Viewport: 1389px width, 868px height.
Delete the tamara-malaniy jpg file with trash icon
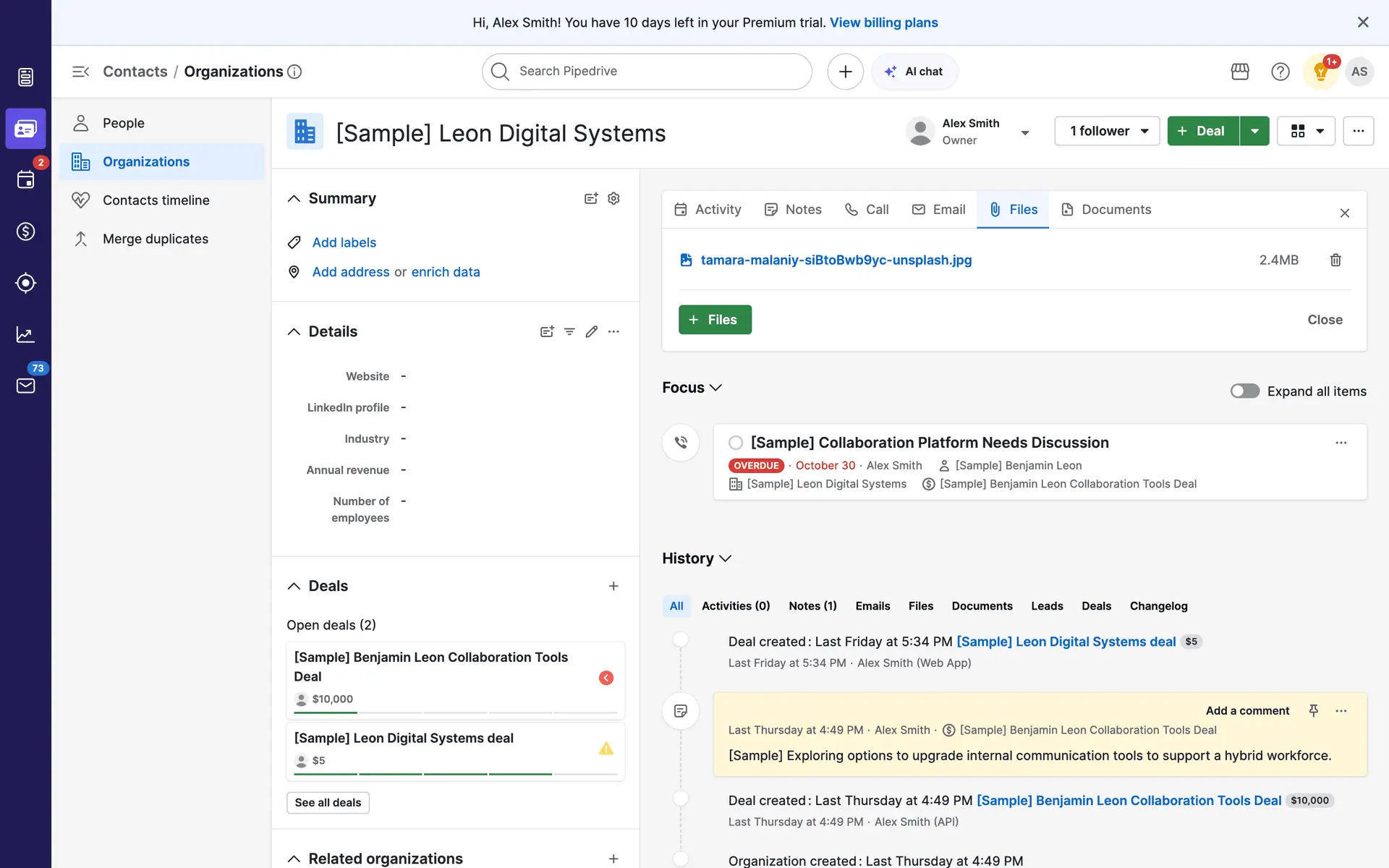1335,260
